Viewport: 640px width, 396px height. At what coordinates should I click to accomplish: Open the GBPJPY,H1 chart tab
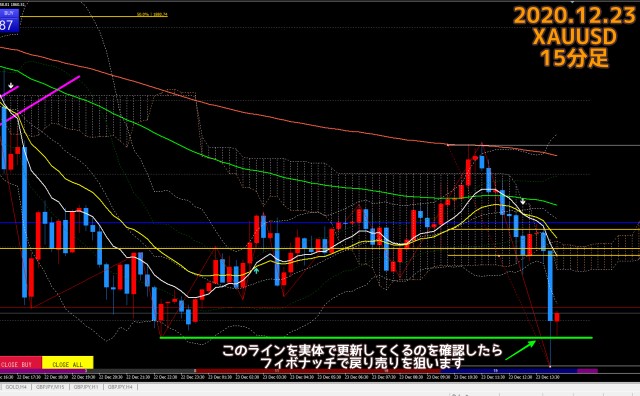pyautogui.click(x=86, y=387)
